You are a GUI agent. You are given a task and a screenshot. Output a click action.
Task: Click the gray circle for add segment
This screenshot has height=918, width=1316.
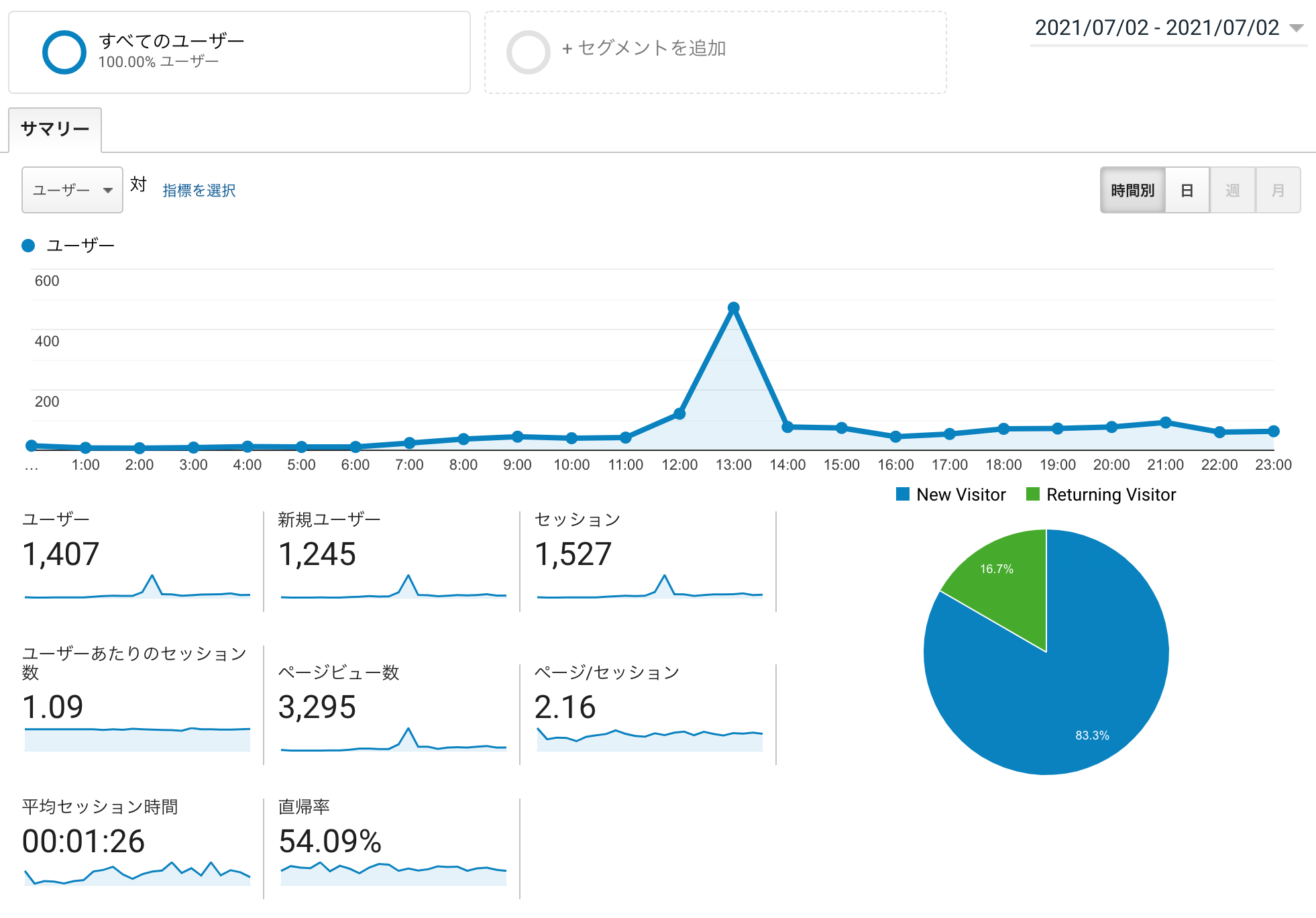(528, 52)
